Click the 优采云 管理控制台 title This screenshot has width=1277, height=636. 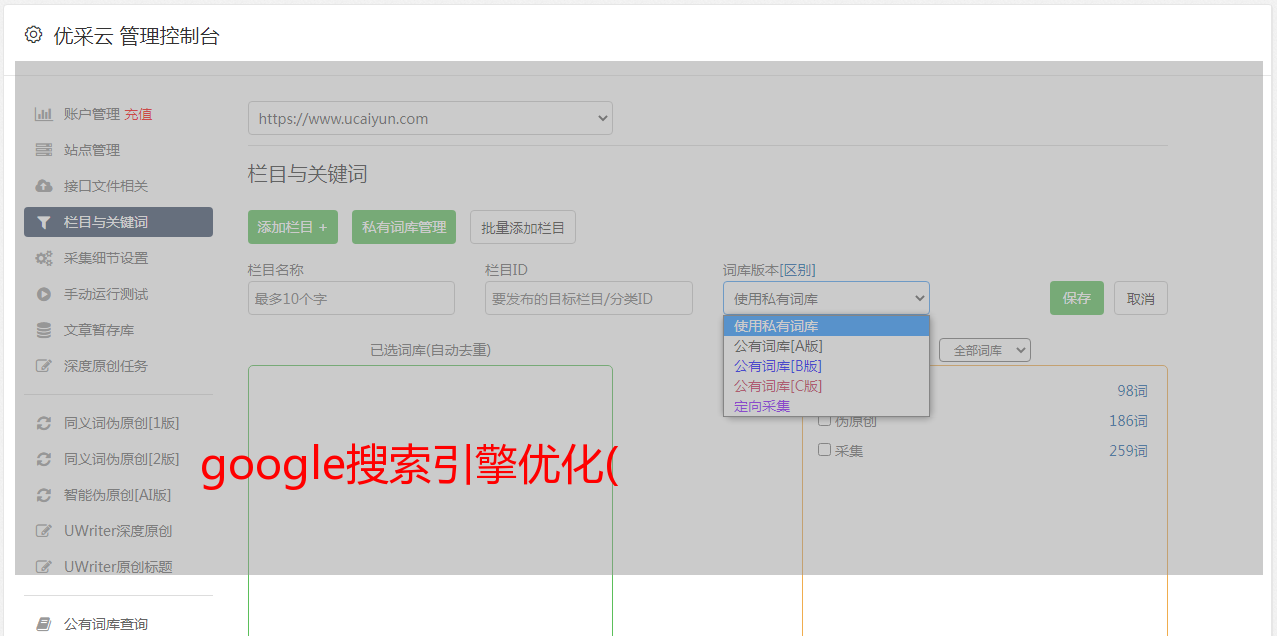(x=136, y=36)
